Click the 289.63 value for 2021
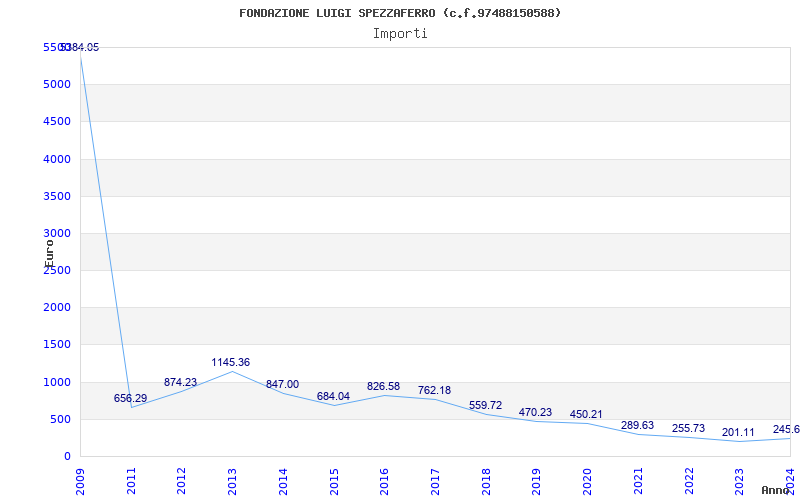 point(637,426)
